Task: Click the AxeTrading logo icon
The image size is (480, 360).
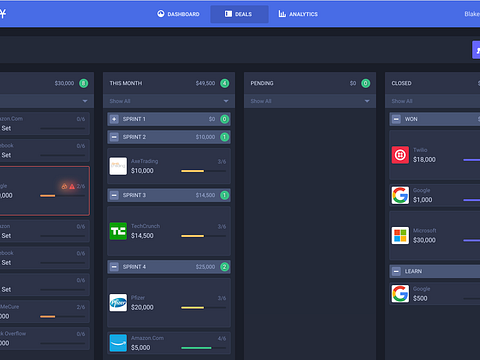Action: 118,166
